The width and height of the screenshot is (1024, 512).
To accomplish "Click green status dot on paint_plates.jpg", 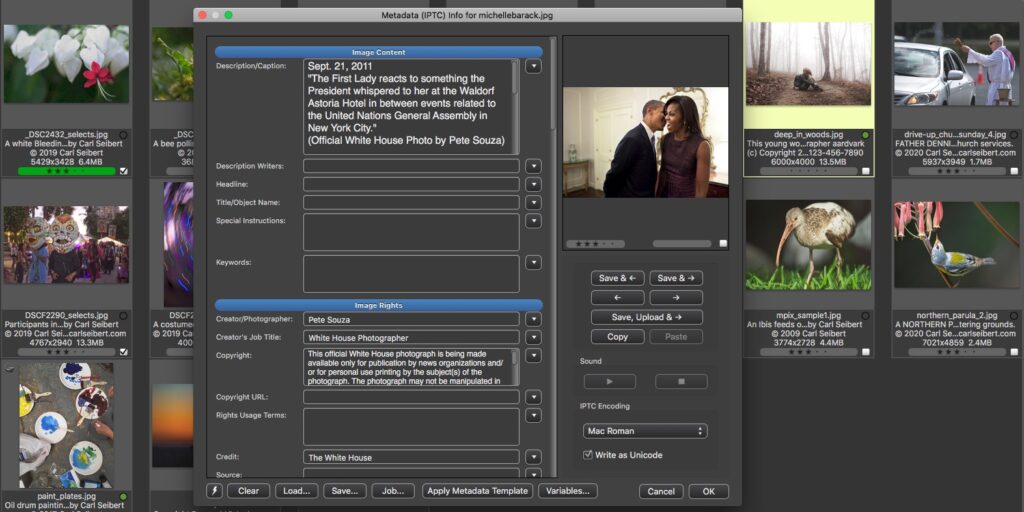I will point(123,496).
